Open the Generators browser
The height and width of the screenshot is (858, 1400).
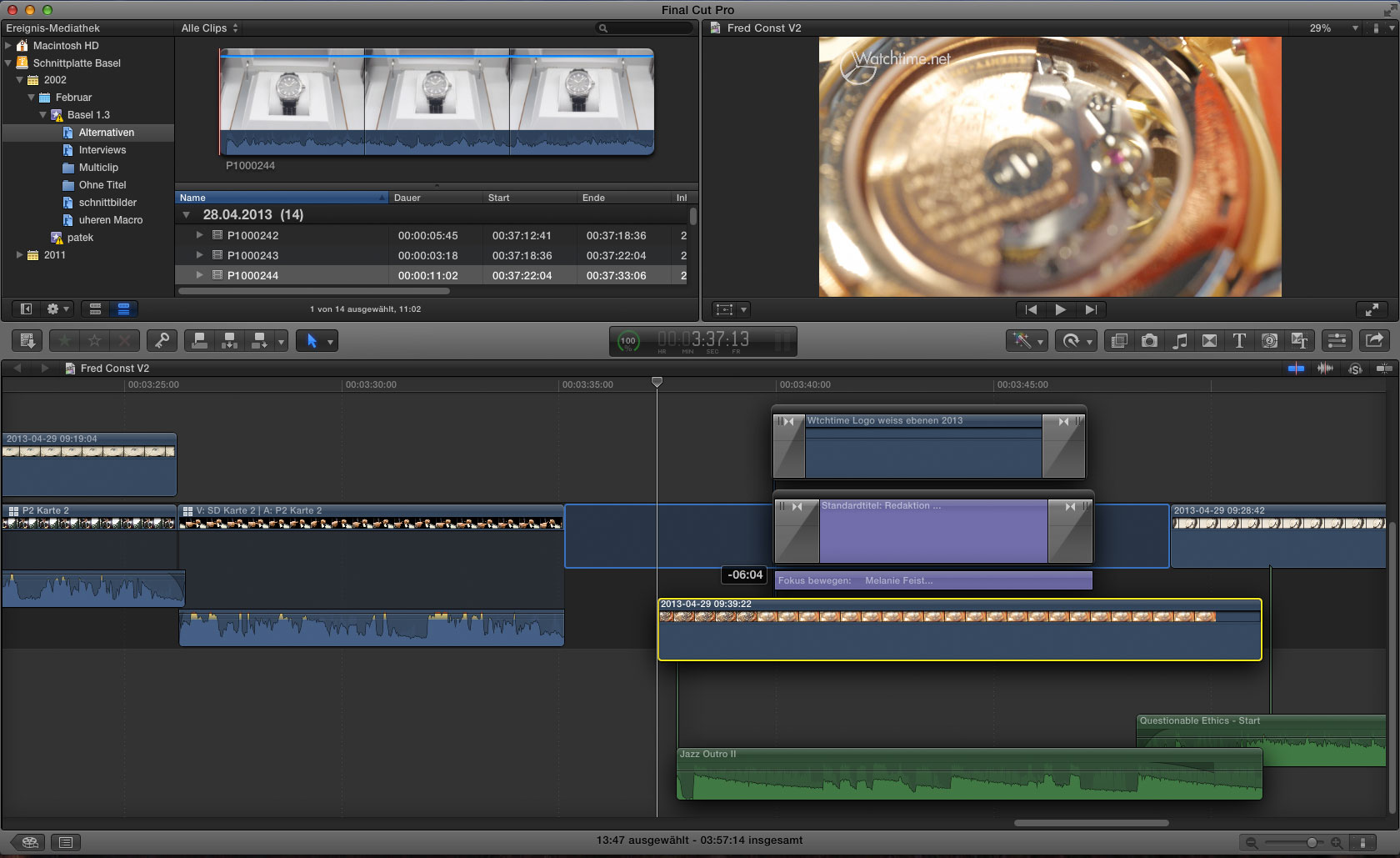pyautogui.click(x=1269, y=340)
